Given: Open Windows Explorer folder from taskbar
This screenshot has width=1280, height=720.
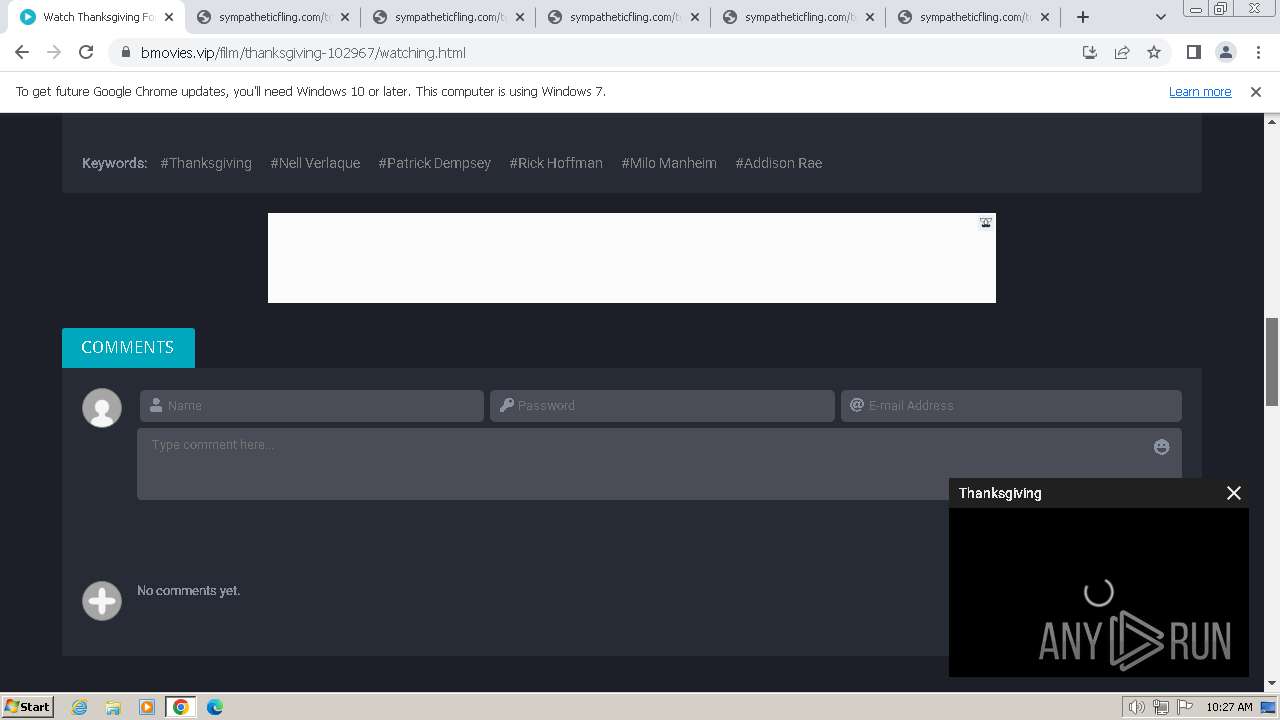Looking at the screenshot, I should point(113,707).
